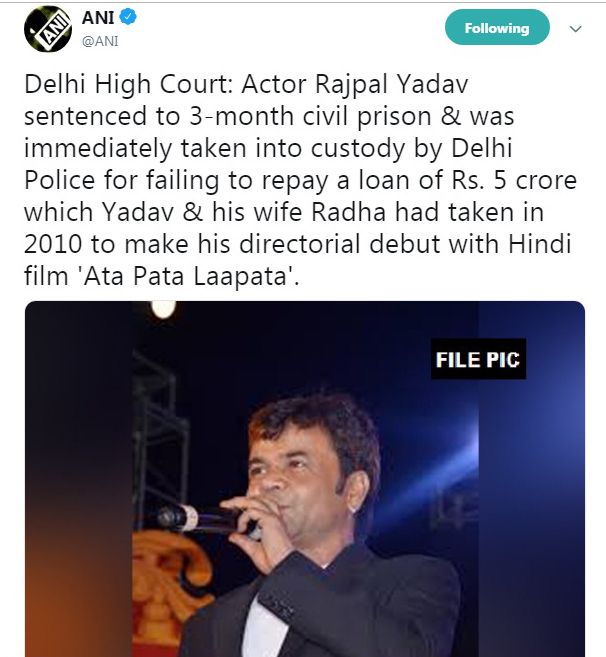Expand the tweet options chevron

[575, 29]
